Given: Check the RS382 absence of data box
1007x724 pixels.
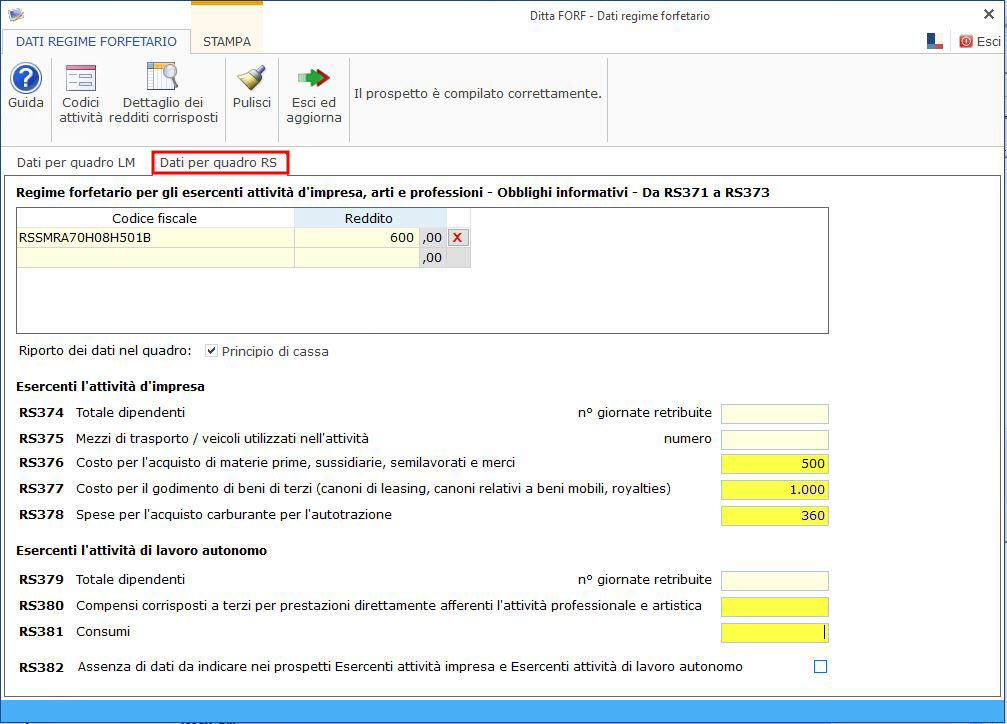Looking at the screenshot, I should pyautogui.click(x=820, y=667).
